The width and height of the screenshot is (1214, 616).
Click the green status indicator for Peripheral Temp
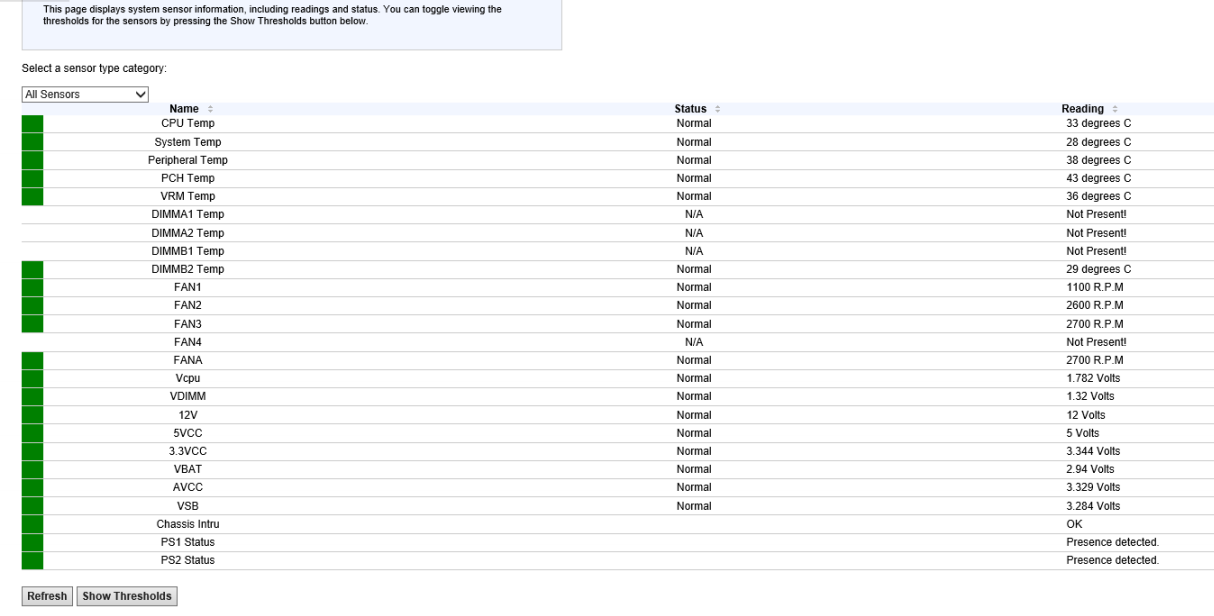coord(33,160)
